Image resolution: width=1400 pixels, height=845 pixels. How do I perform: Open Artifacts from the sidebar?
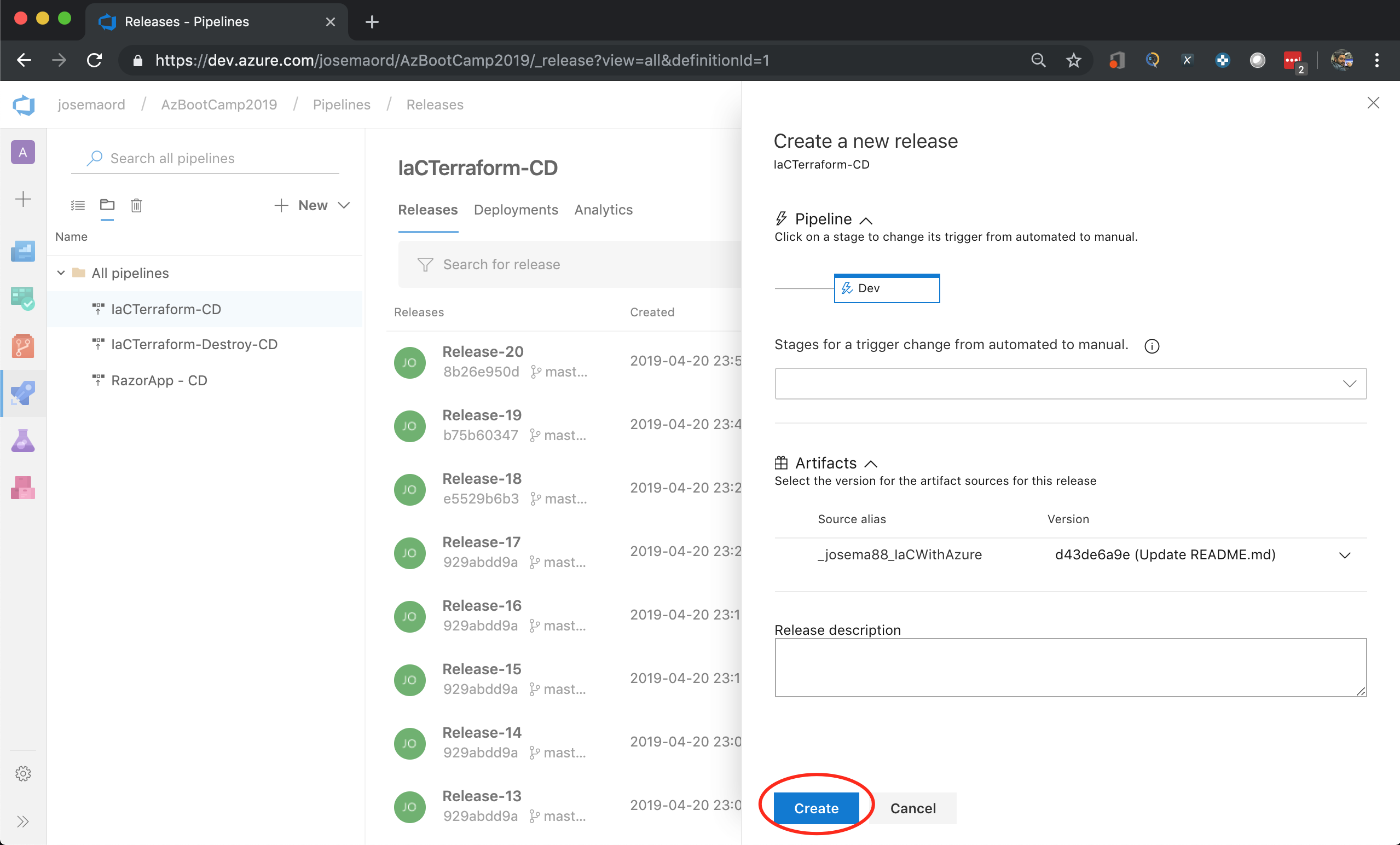pos(23,488)
